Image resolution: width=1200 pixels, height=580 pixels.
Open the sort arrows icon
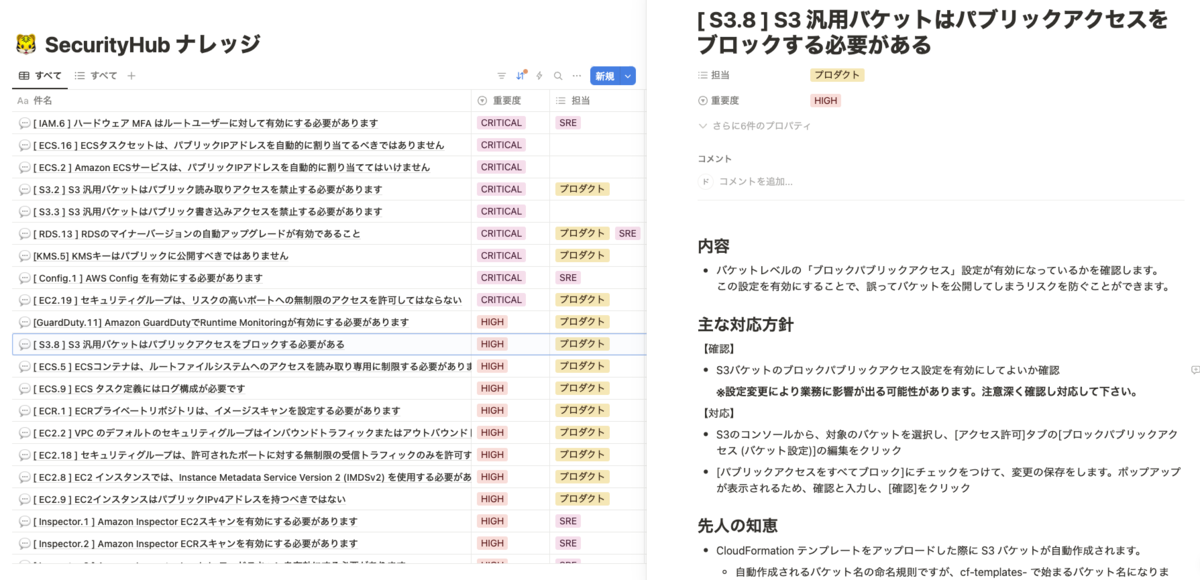(x=521, y=76)
